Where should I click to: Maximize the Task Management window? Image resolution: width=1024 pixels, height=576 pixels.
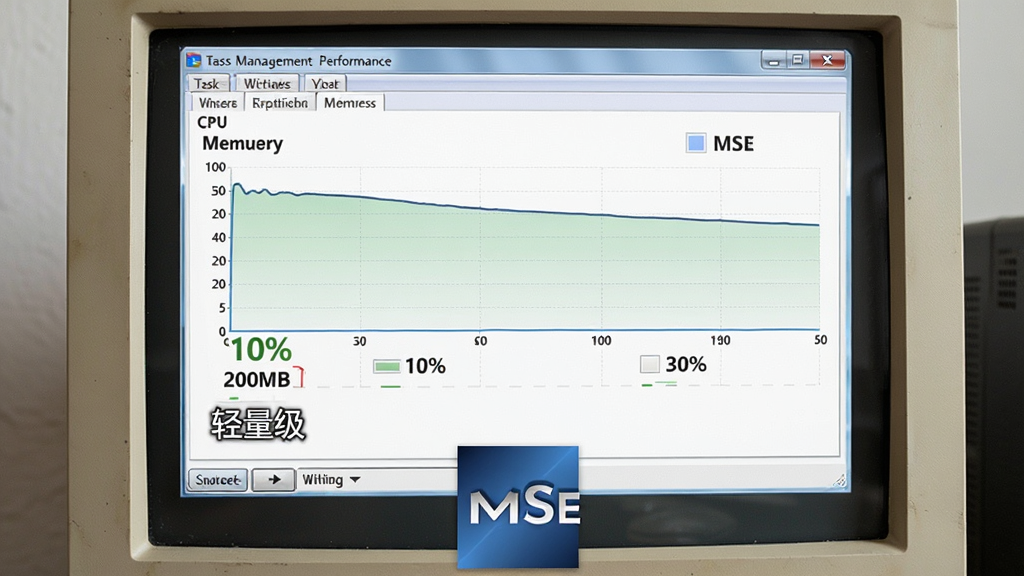[x=797, y=61]
